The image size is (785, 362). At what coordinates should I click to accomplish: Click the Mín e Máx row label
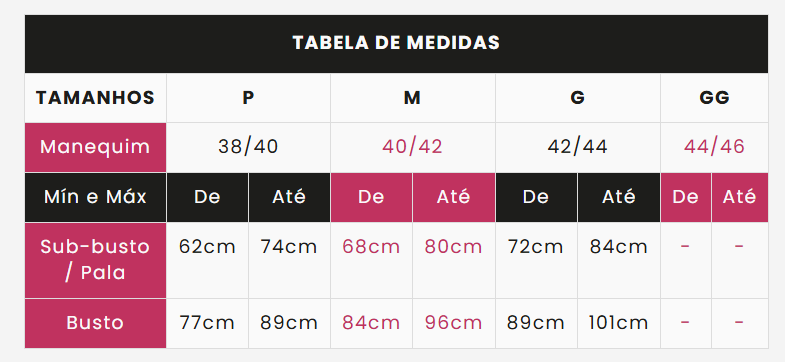point(95,197)
